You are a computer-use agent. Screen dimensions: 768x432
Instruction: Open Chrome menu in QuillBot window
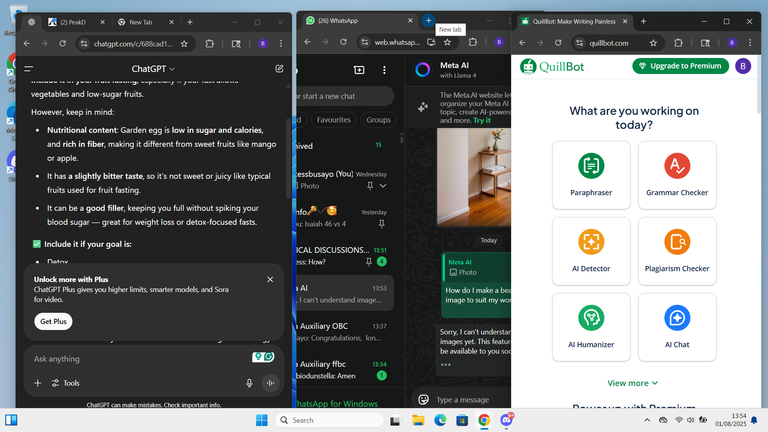(x=750, y=43)
